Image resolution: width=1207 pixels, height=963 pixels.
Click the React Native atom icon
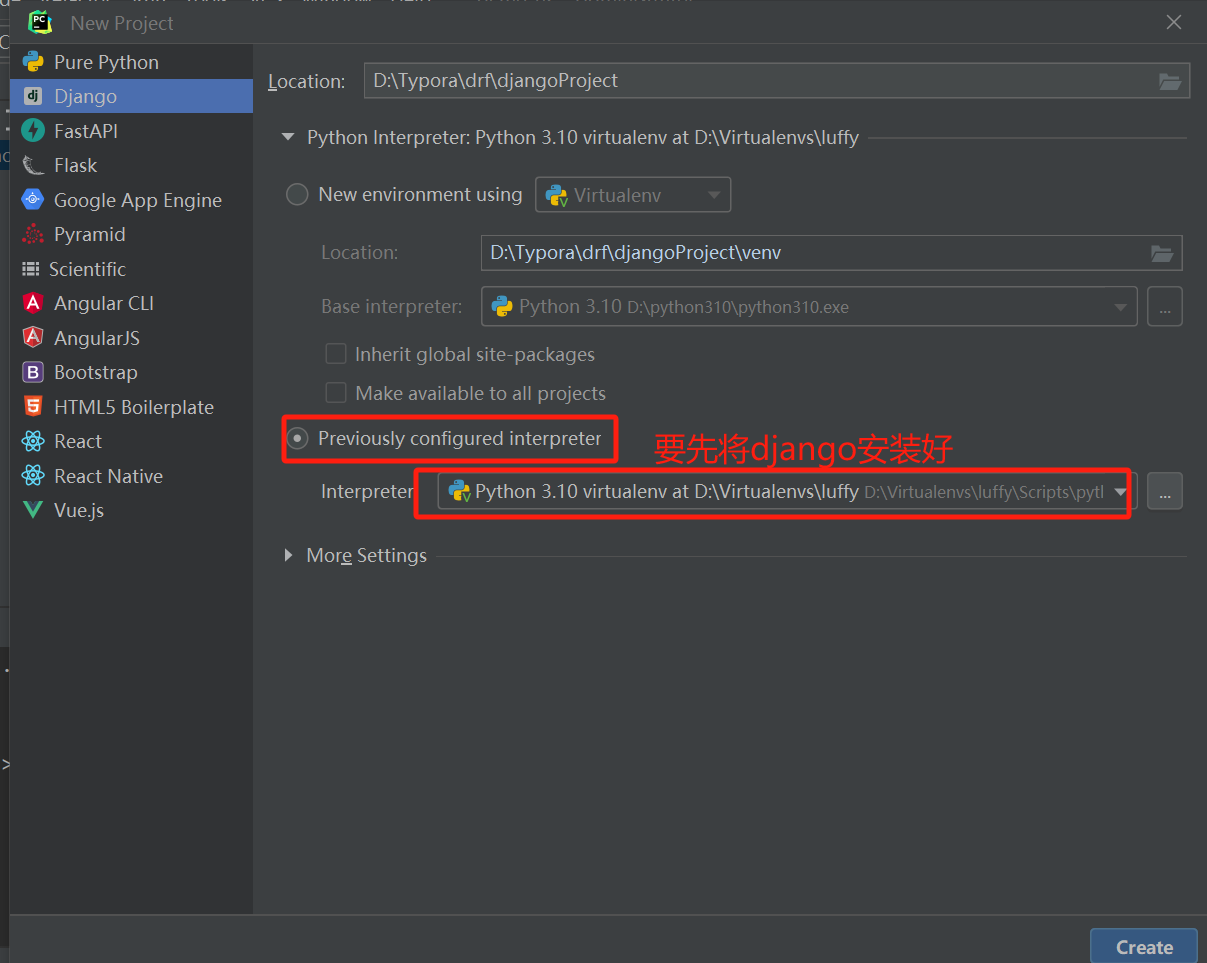pos(33,476)
